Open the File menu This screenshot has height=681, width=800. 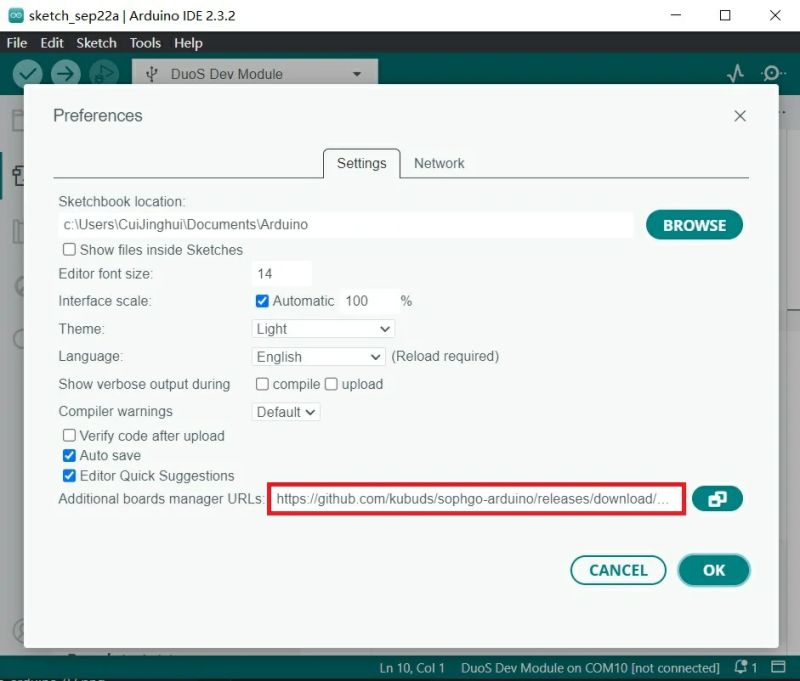pyautogui.click(x=17, y=43)
